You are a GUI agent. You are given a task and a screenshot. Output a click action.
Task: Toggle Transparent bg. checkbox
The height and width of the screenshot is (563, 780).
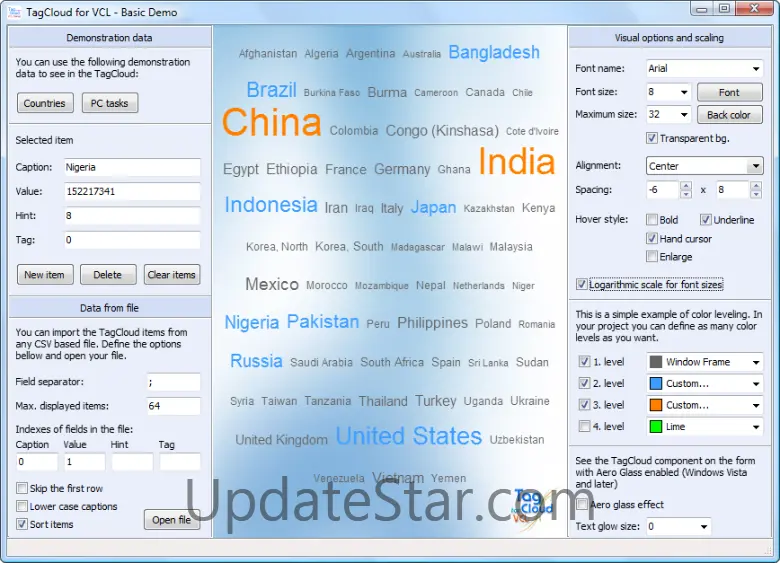[652, 138]
